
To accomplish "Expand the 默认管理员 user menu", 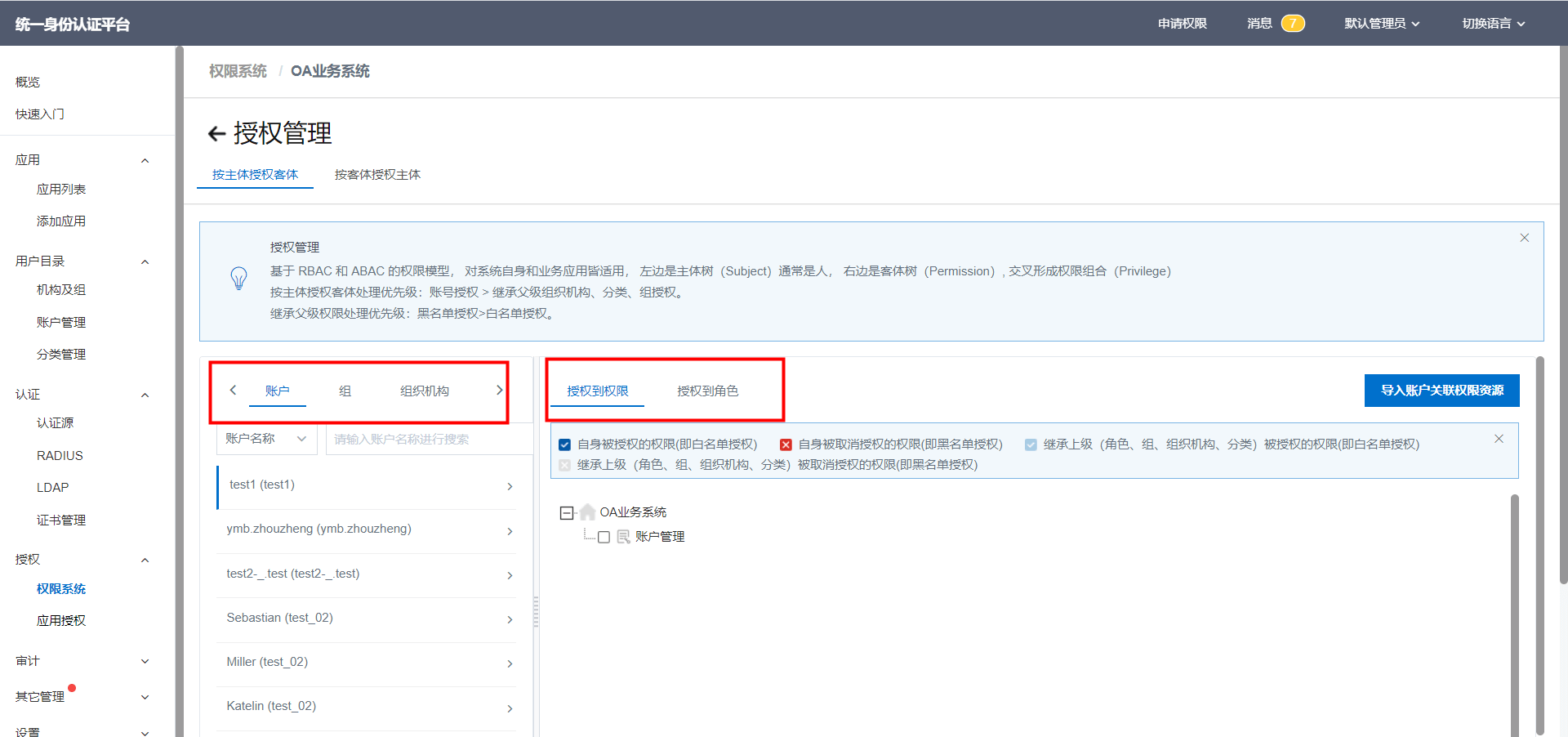I will (1382, 23).
